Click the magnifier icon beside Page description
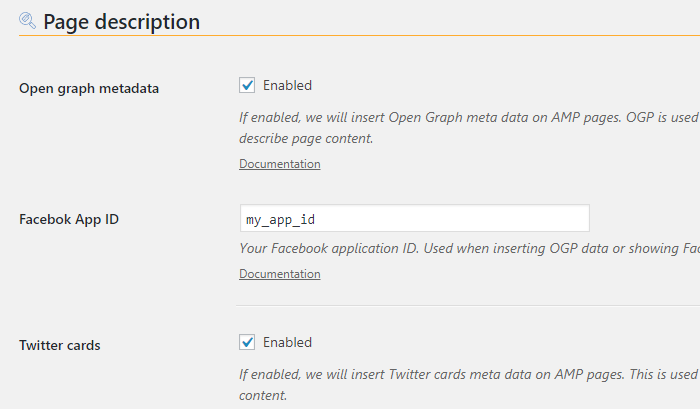 (27, 21)
